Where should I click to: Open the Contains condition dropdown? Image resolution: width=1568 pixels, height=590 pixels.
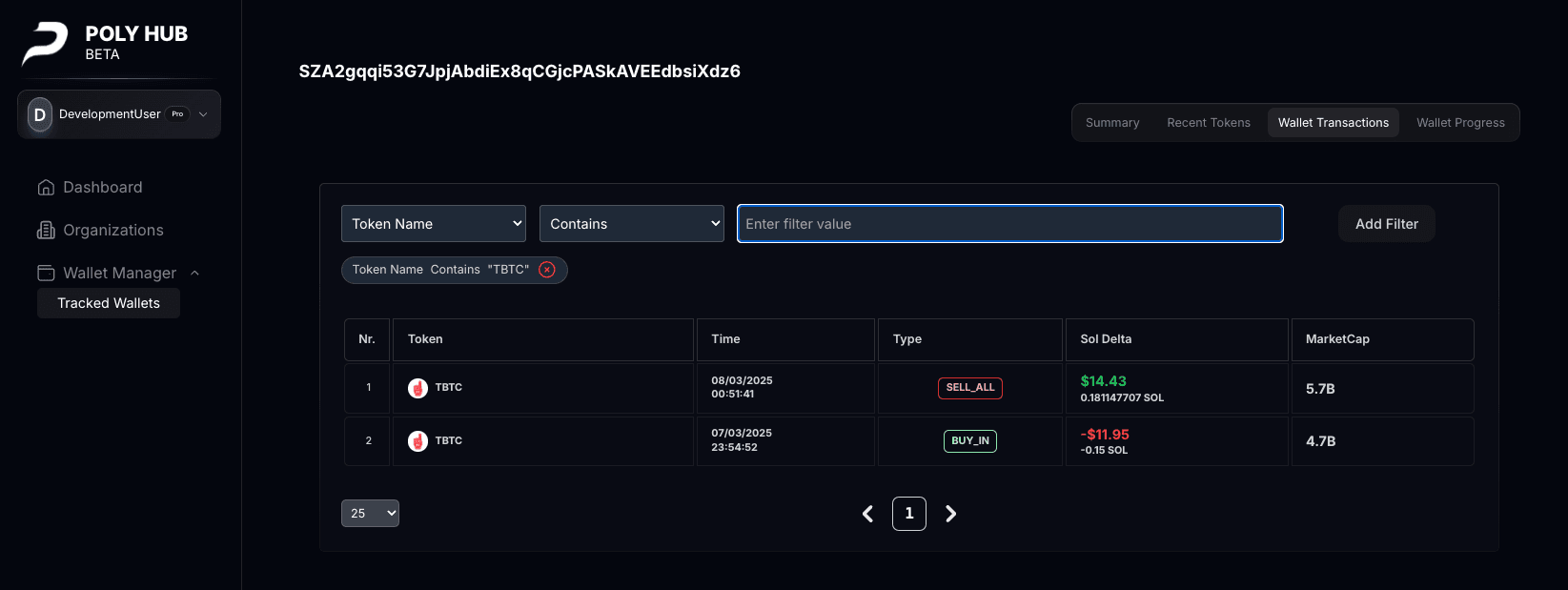632,224
